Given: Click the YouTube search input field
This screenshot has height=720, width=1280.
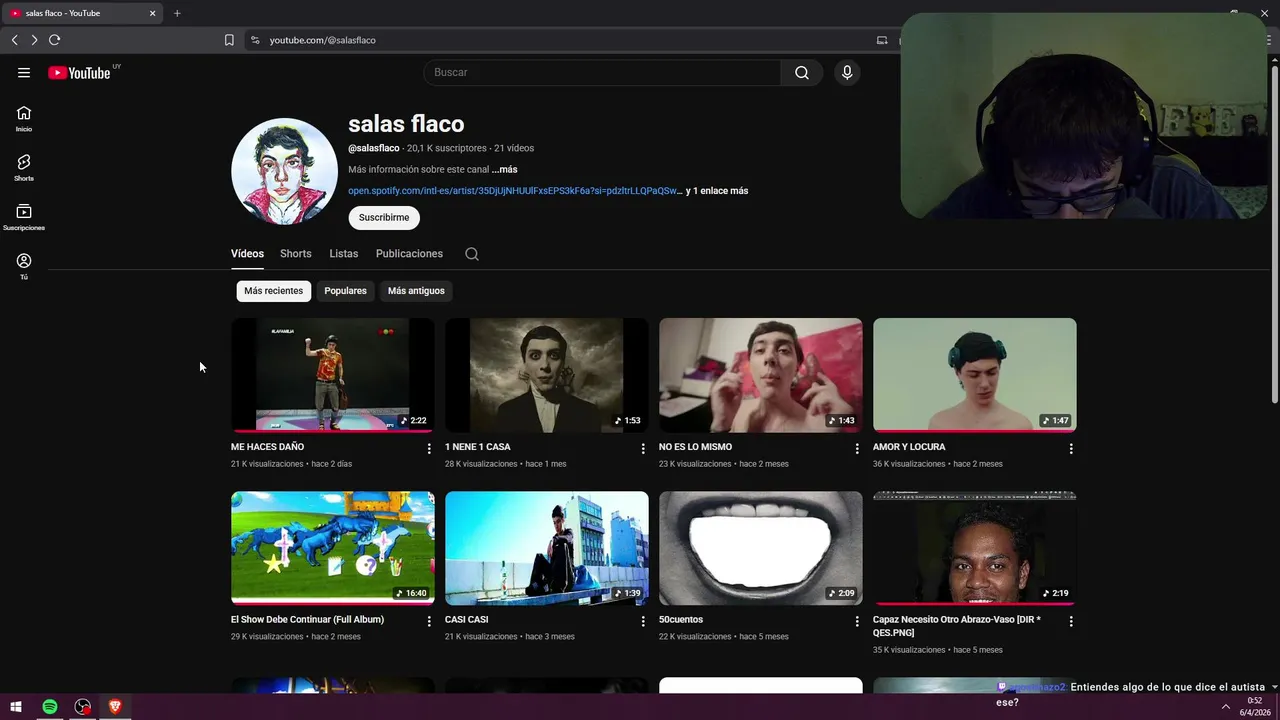Looking at the screenshot, I should tap(602, 73).
